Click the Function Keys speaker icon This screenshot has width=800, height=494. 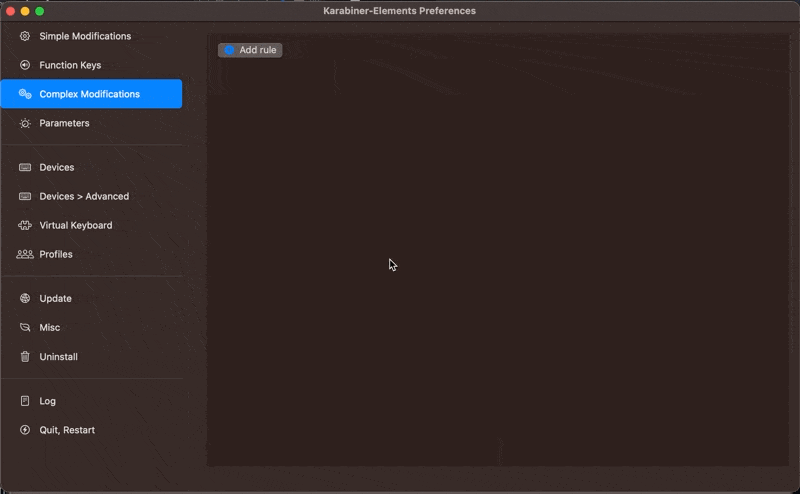pyautogui.click(x=24, y=65)
